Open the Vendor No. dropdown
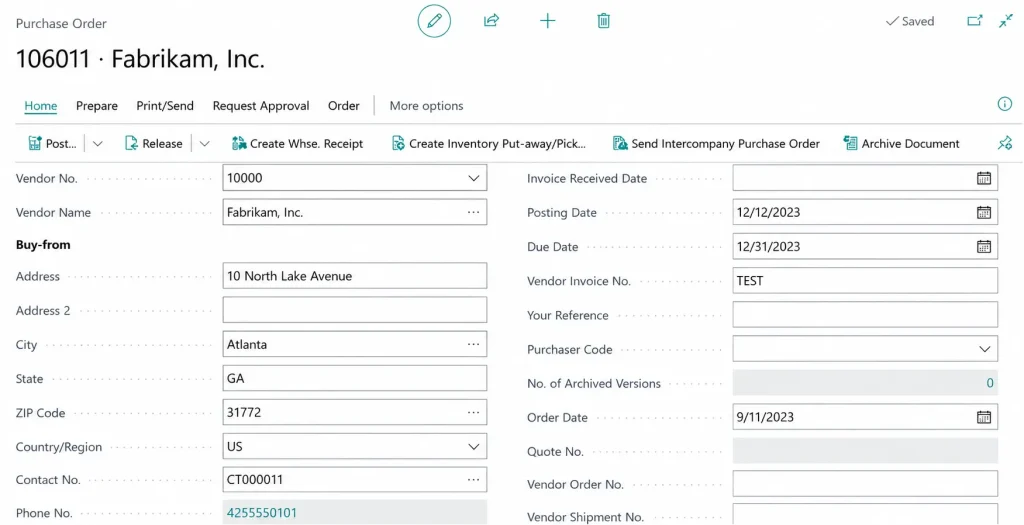1024x525 pixels. (473, 178)
